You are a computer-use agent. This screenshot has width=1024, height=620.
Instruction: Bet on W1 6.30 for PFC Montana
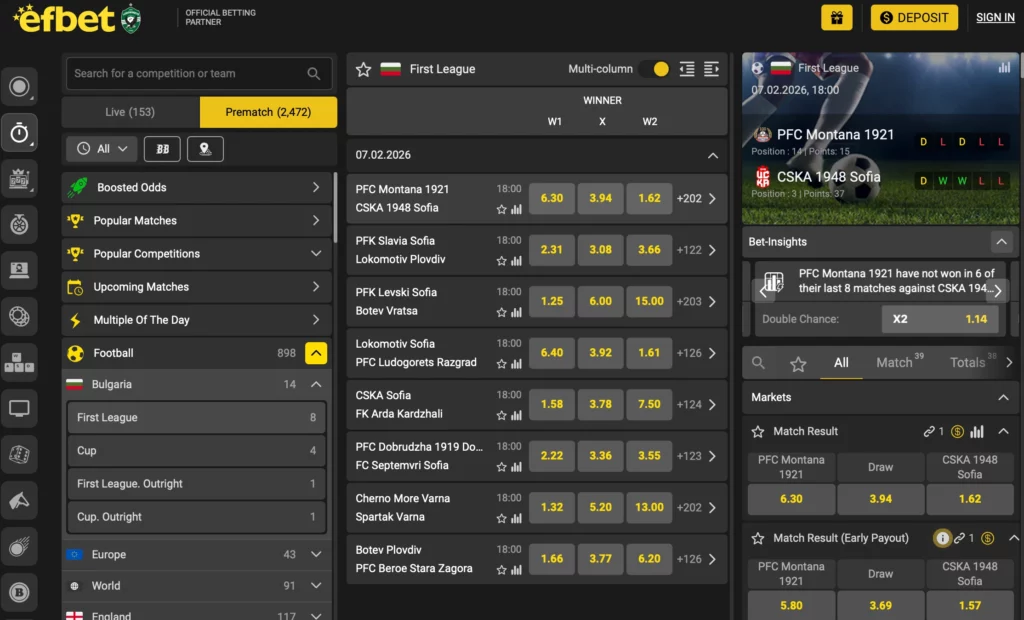(x=552, y=198)
